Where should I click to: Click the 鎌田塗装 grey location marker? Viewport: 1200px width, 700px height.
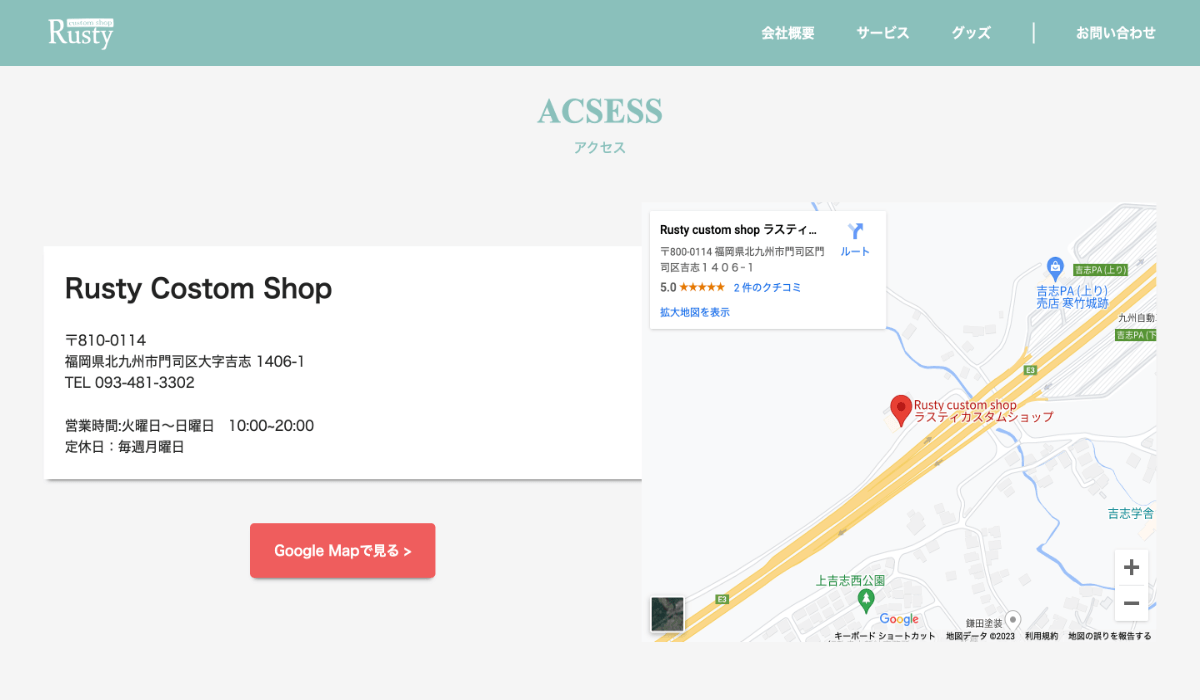(1012, 619)
